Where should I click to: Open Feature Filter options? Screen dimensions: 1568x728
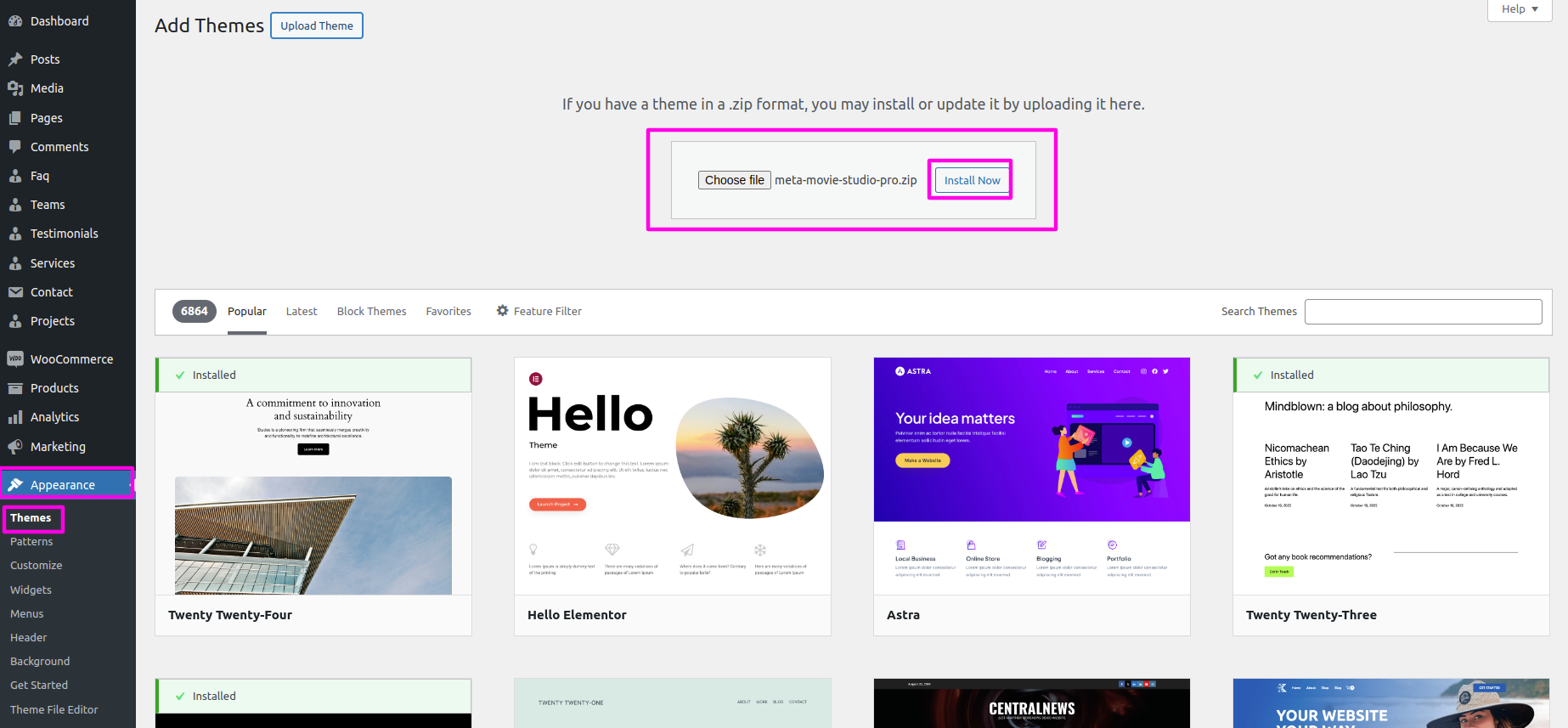[x=539, y=312]
